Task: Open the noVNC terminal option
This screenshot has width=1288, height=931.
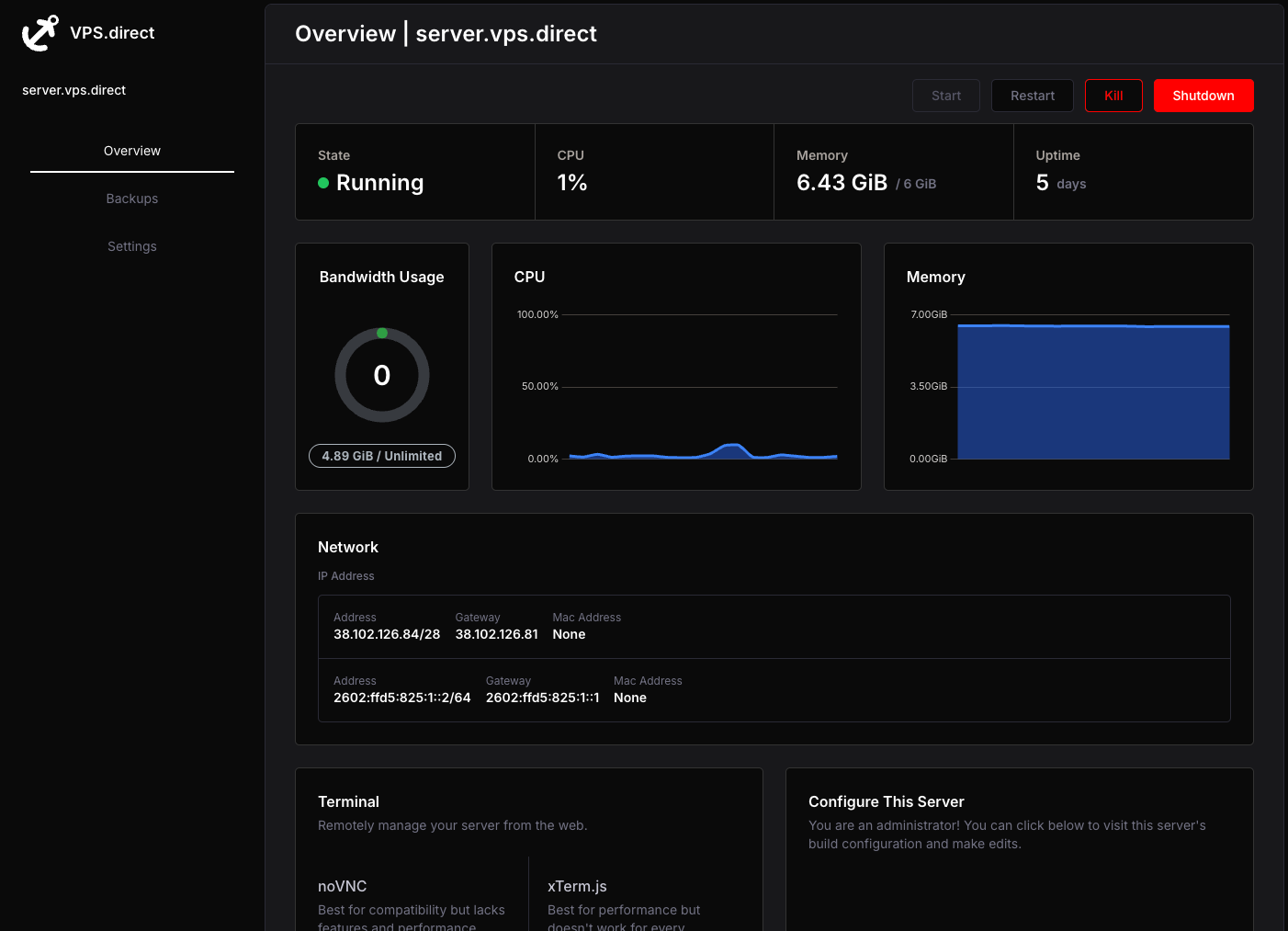Action: point(342,886)
